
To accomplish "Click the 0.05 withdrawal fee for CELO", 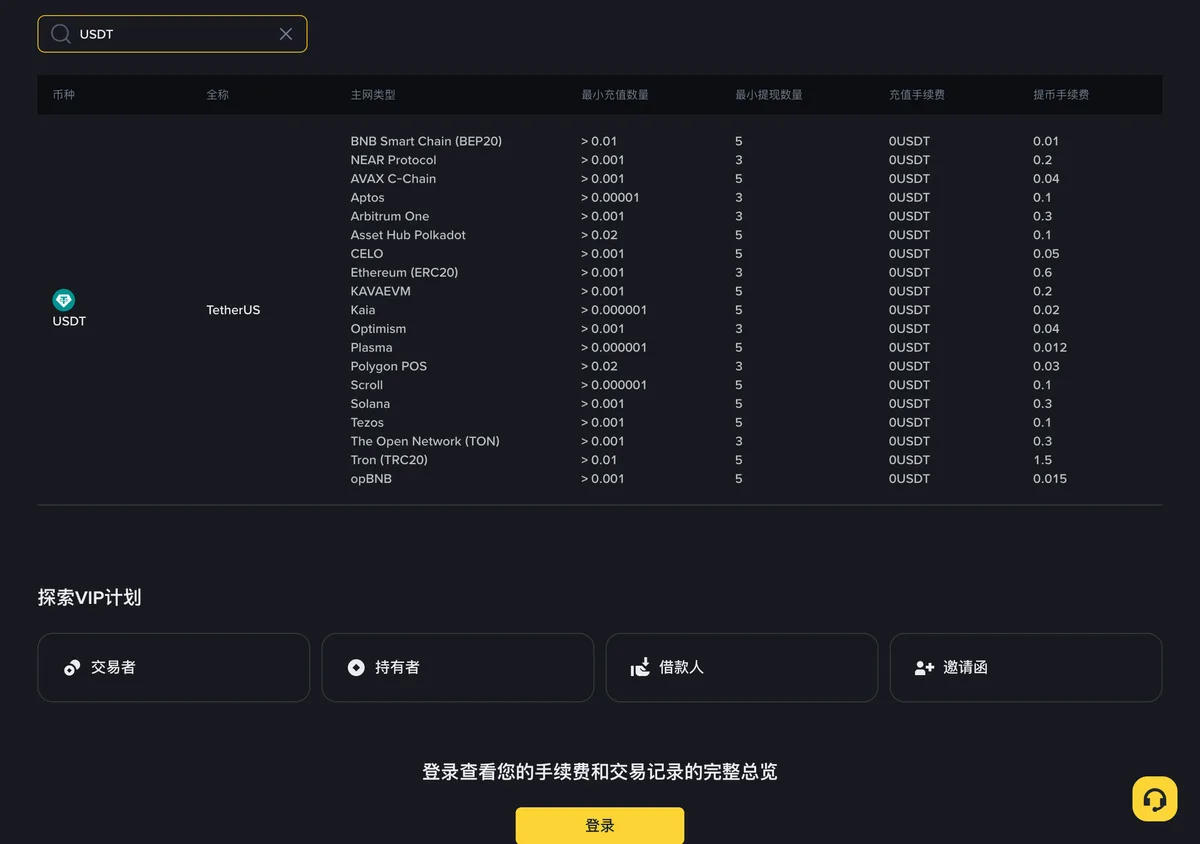I will pyautogui.click(x=1046, y=254).
